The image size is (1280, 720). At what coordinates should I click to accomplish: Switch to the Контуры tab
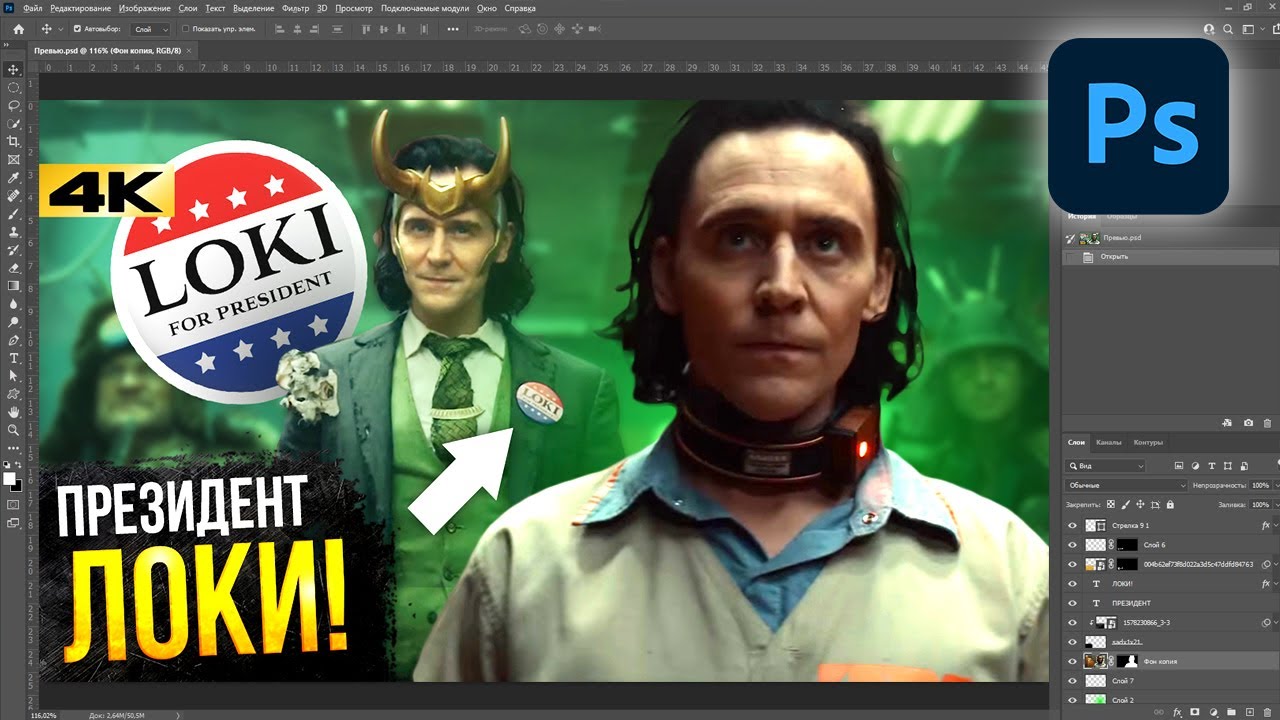pyautogui.click(x=1149, y=442)
